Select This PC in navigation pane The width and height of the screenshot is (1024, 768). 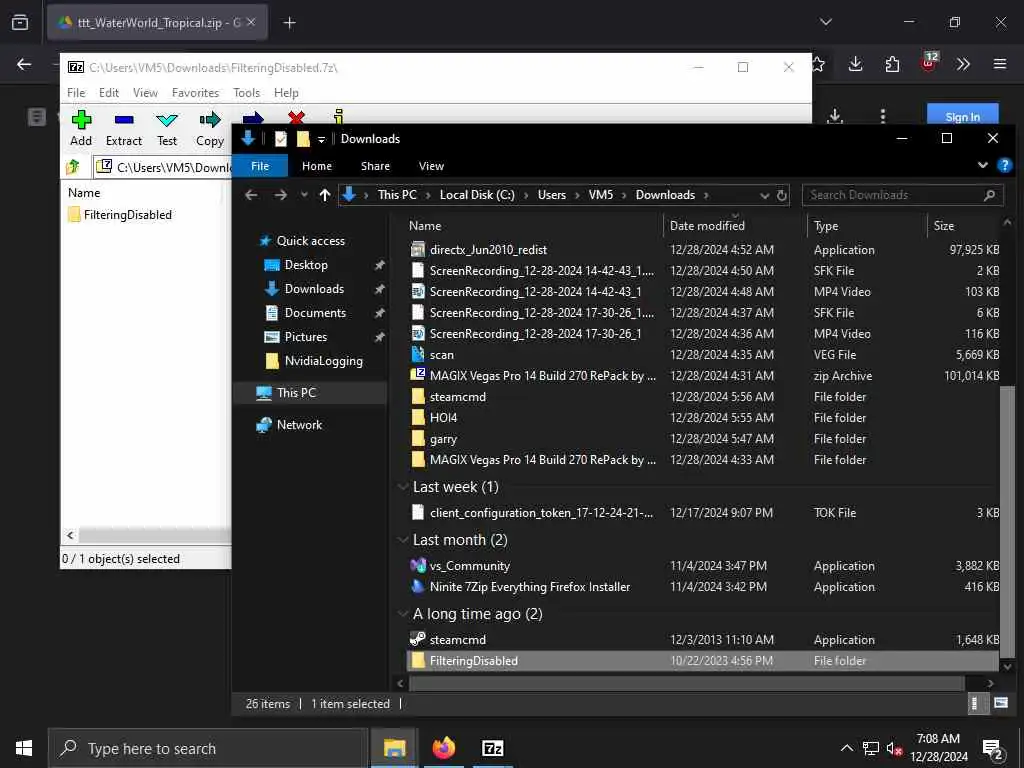[296, 392]
